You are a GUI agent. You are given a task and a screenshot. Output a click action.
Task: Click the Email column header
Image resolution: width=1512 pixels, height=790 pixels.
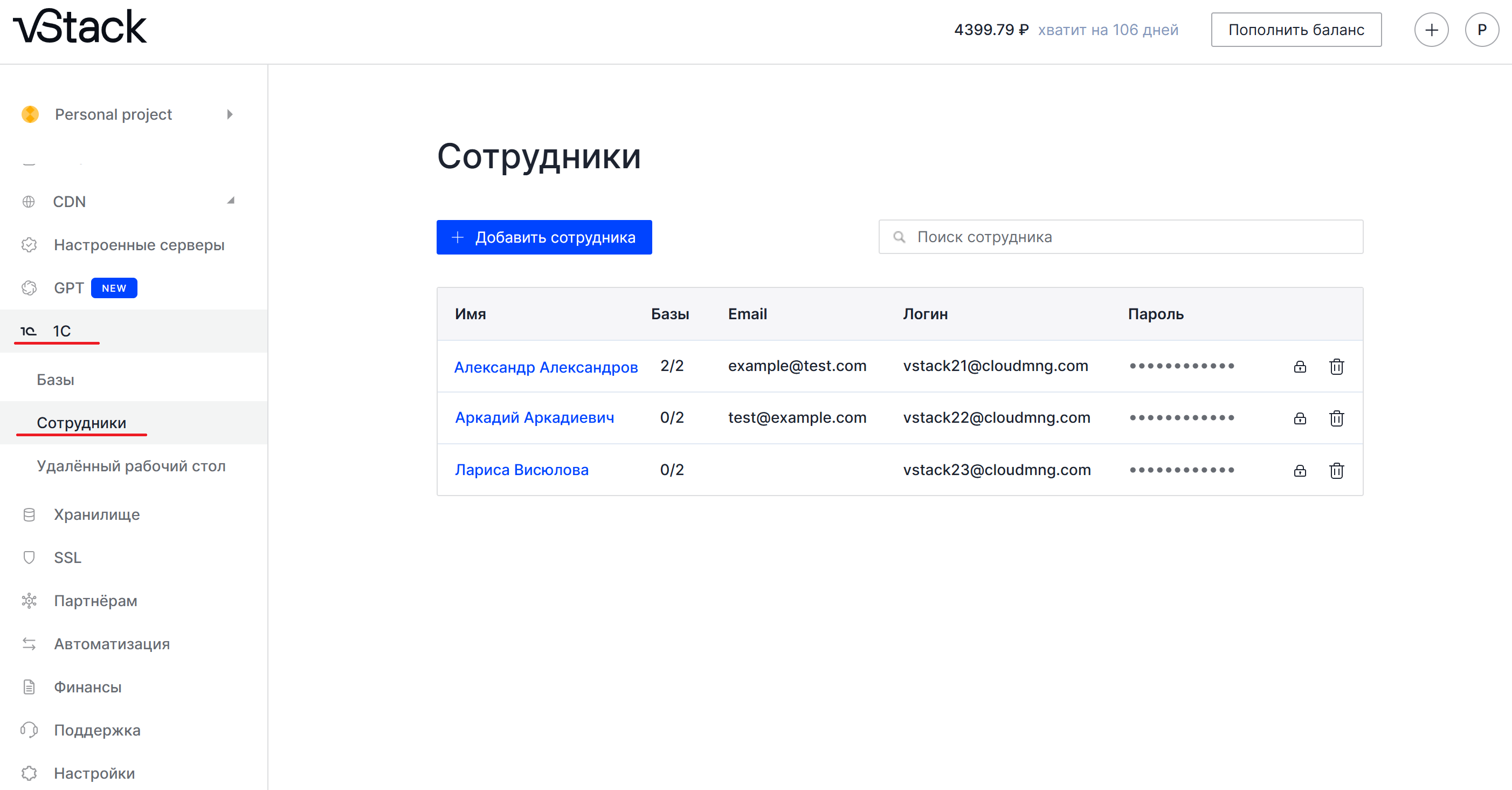pos(747,314)
